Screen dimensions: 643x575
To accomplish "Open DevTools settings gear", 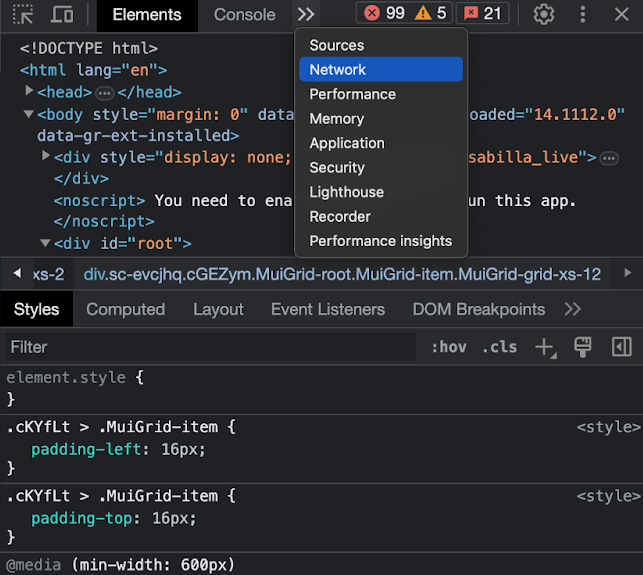I will click(x=544, y=14).
